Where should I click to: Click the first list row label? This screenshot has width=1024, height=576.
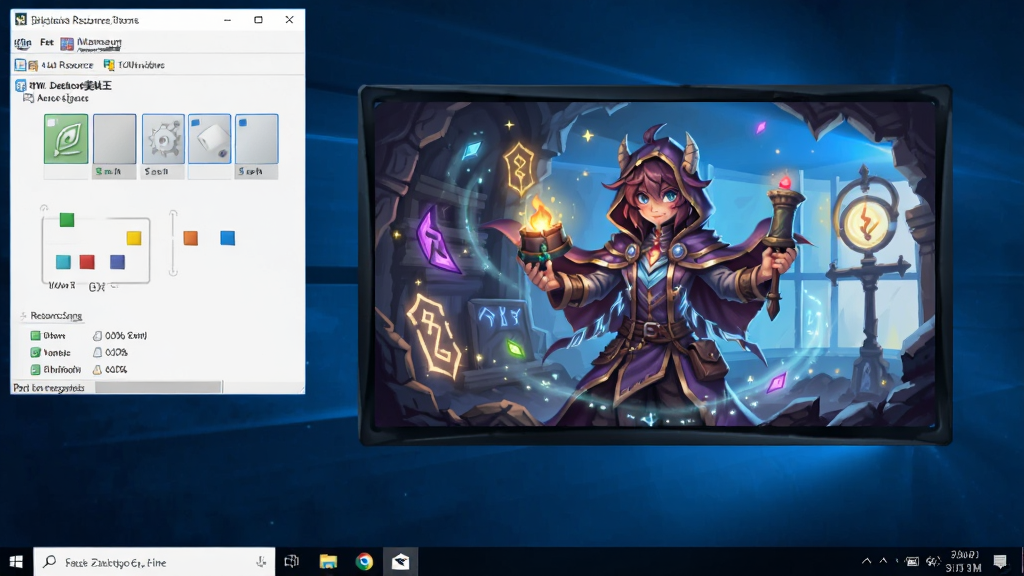tap(54, 336)
